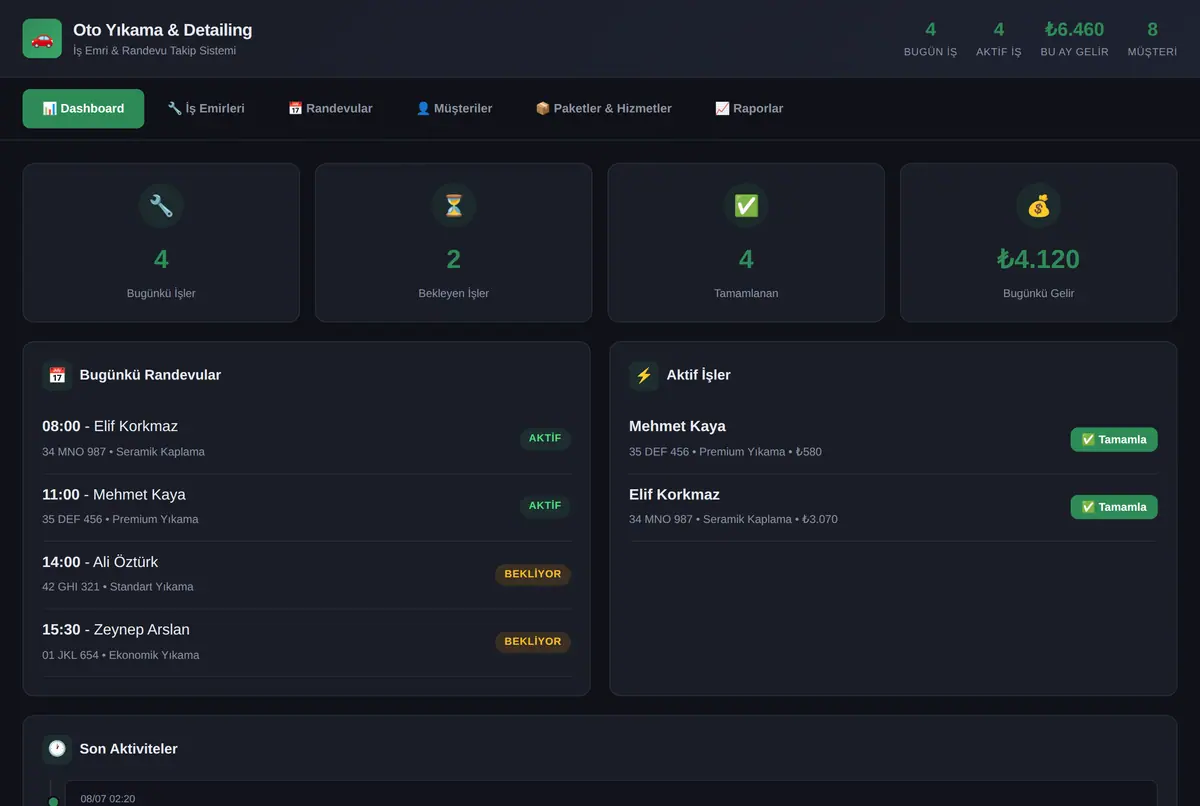1200x806 pixels.
Task: Open the Müşteriler tab
Action: tap(454, 108)
